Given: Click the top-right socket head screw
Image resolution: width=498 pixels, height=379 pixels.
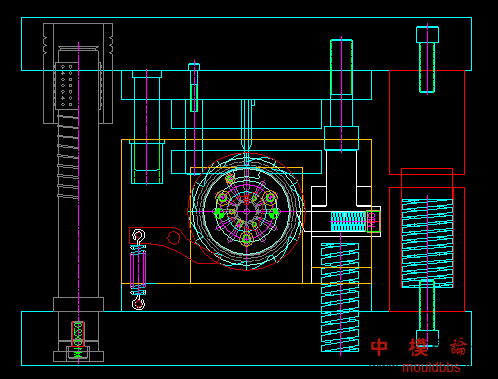Looking at the screenshot, I should pyautogui.click(x=427, y=59).
